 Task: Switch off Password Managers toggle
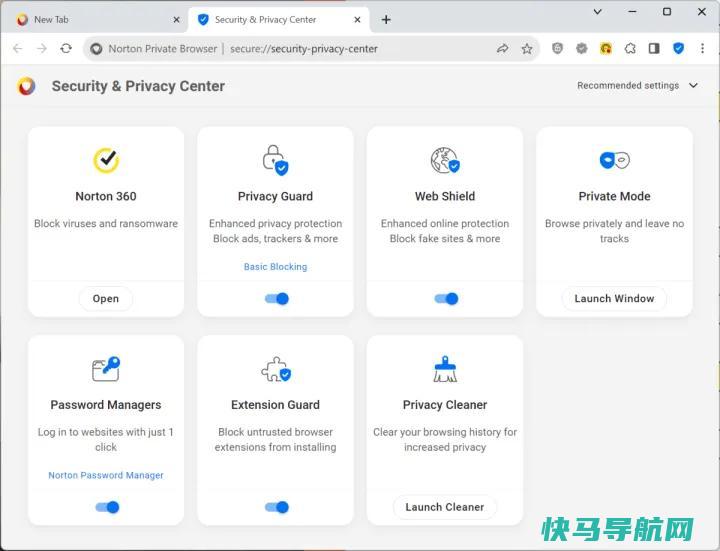(107, 507)
